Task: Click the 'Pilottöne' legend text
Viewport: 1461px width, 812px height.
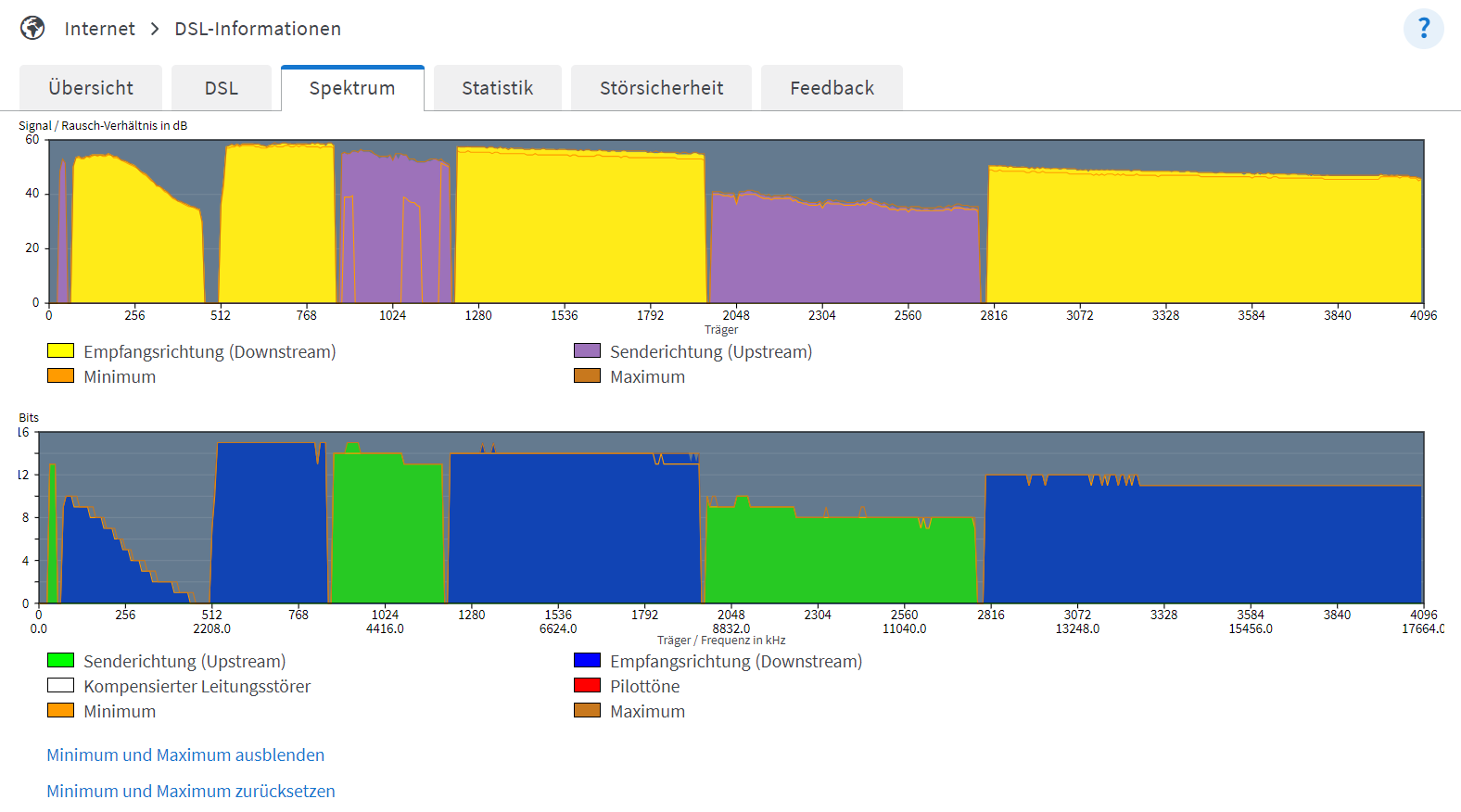Action: [645, 686]
